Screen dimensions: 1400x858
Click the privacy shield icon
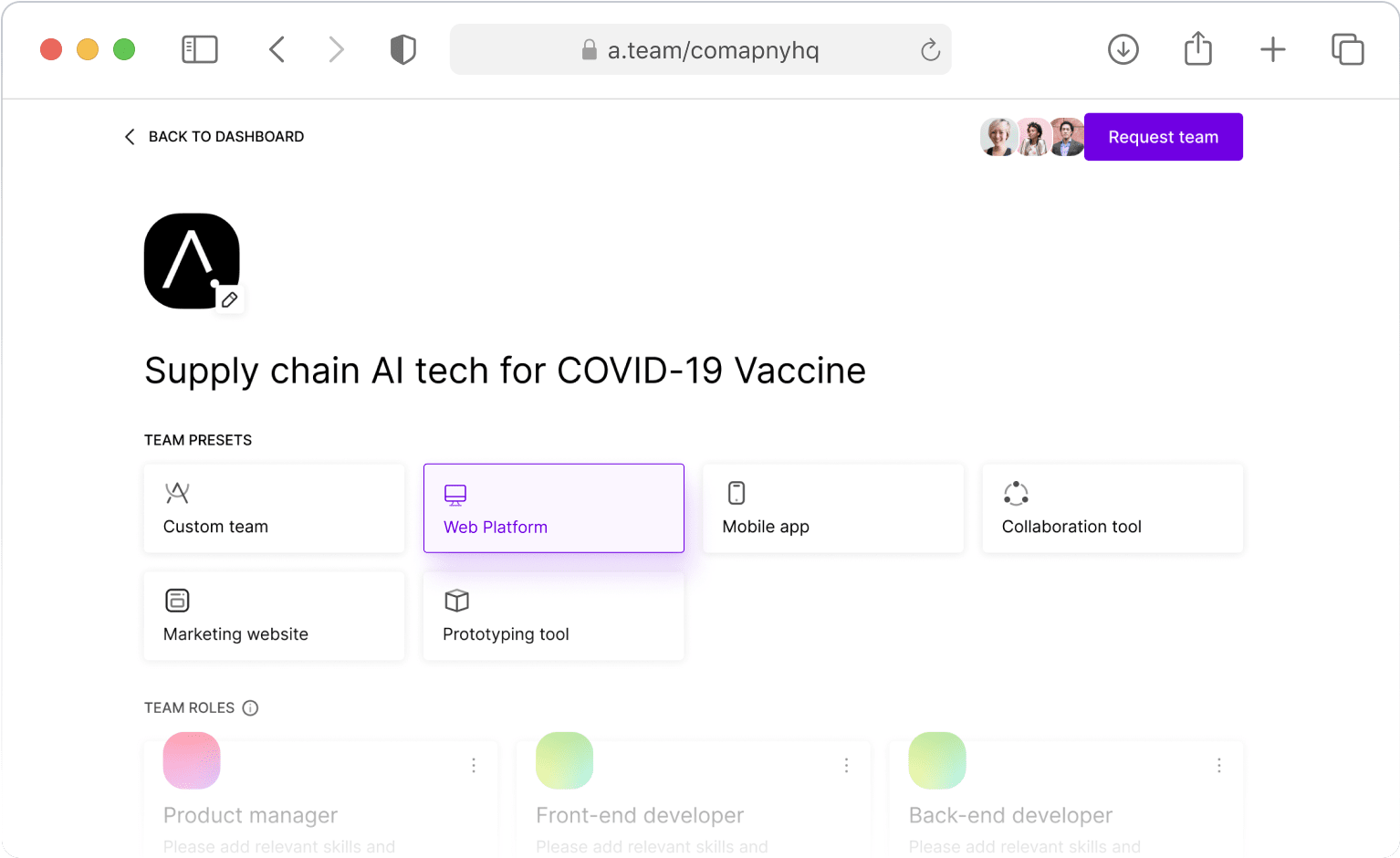(402, 49)
